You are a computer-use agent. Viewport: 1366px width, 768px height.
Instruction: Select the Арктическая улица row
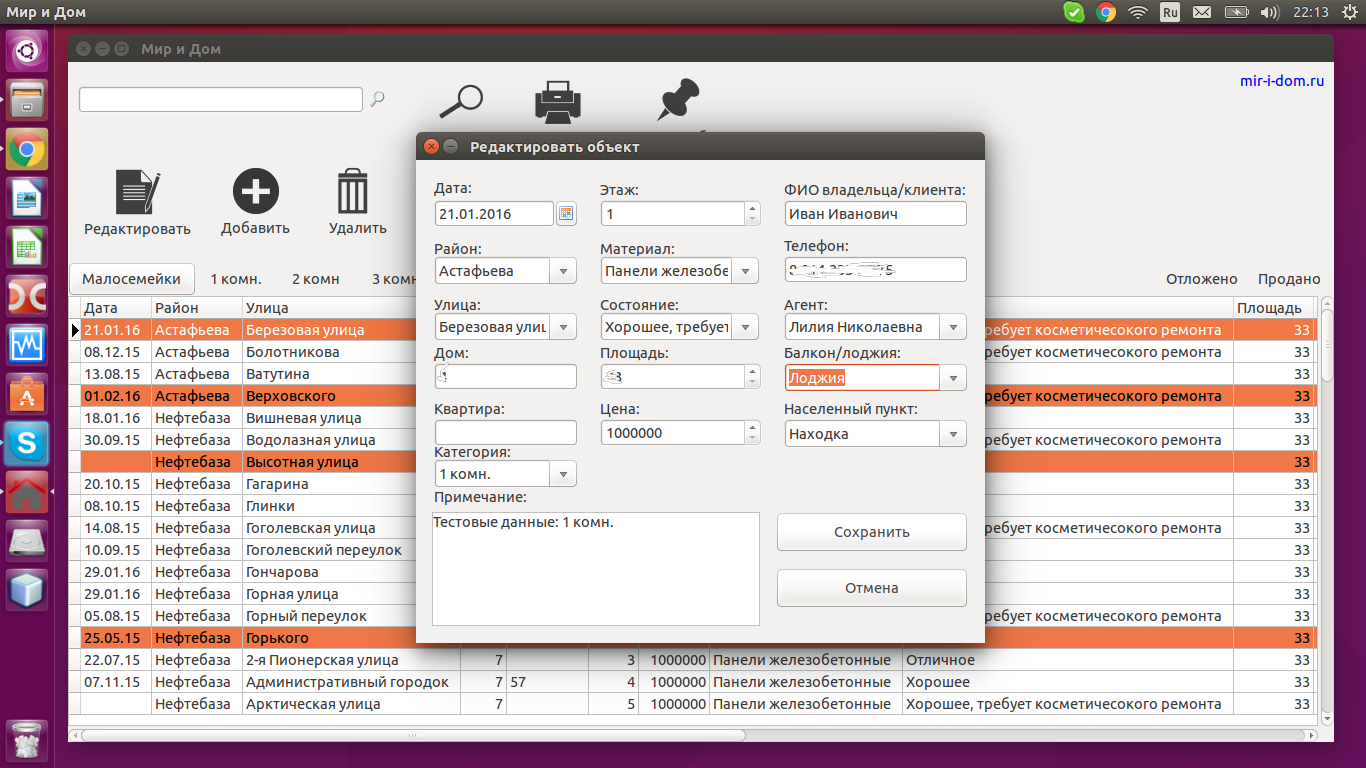pyautogui.click(x=695, y=704)
